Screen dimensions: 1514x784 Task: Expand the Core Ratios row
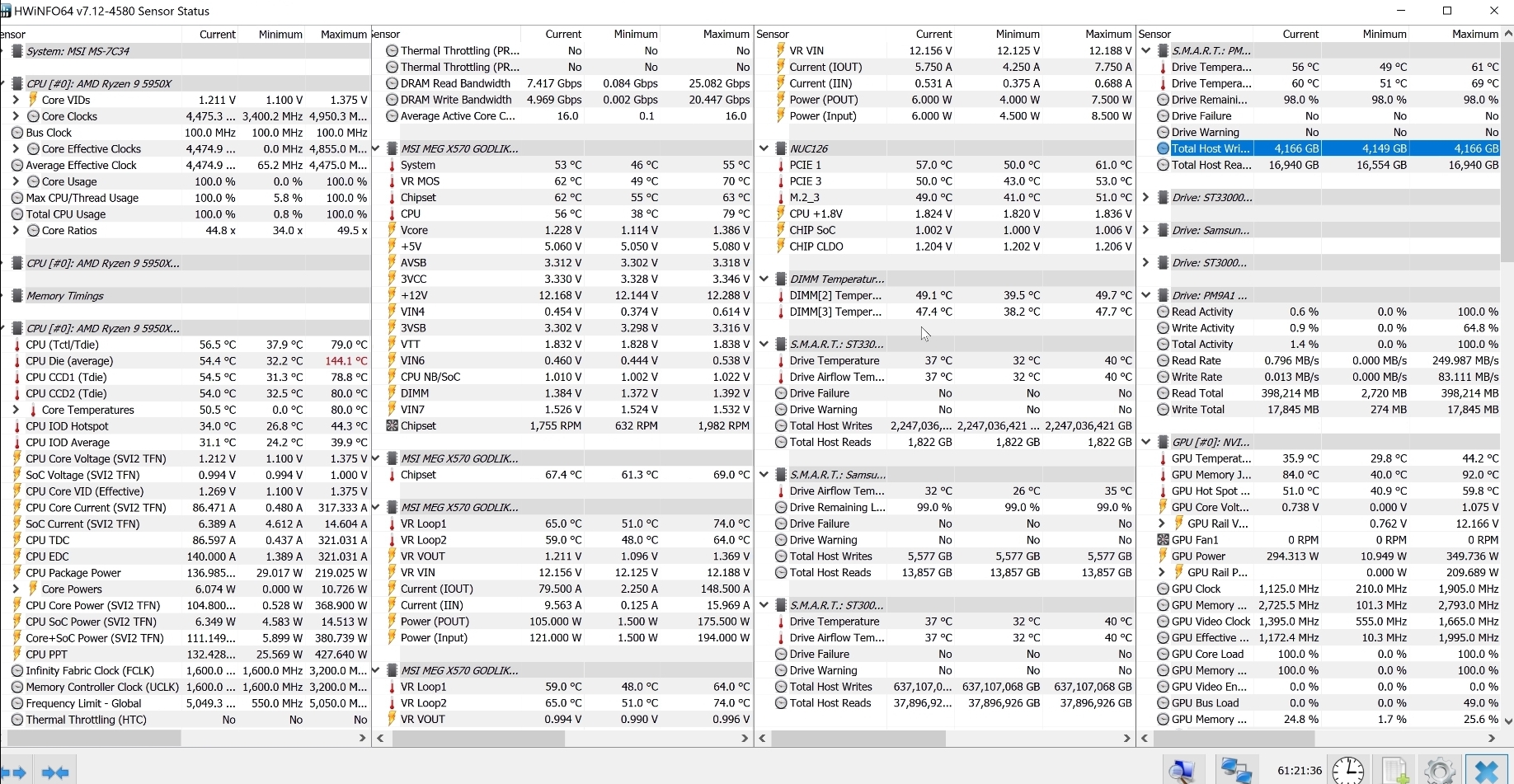16,231
